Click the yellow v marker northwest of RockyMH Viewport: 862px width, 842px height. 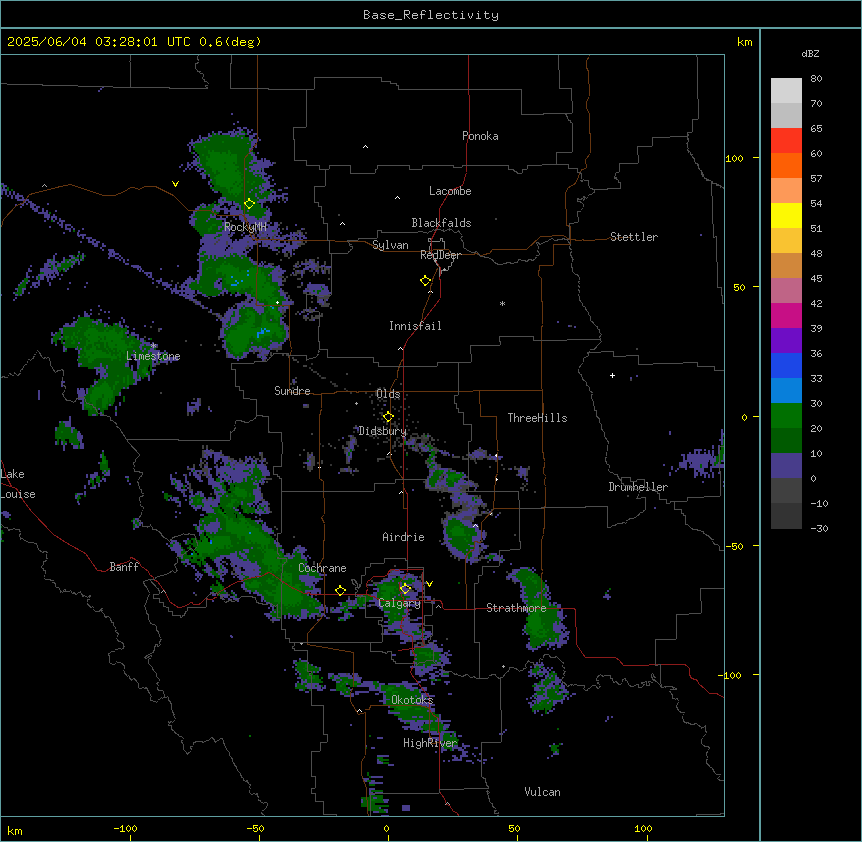click(175, 184)
